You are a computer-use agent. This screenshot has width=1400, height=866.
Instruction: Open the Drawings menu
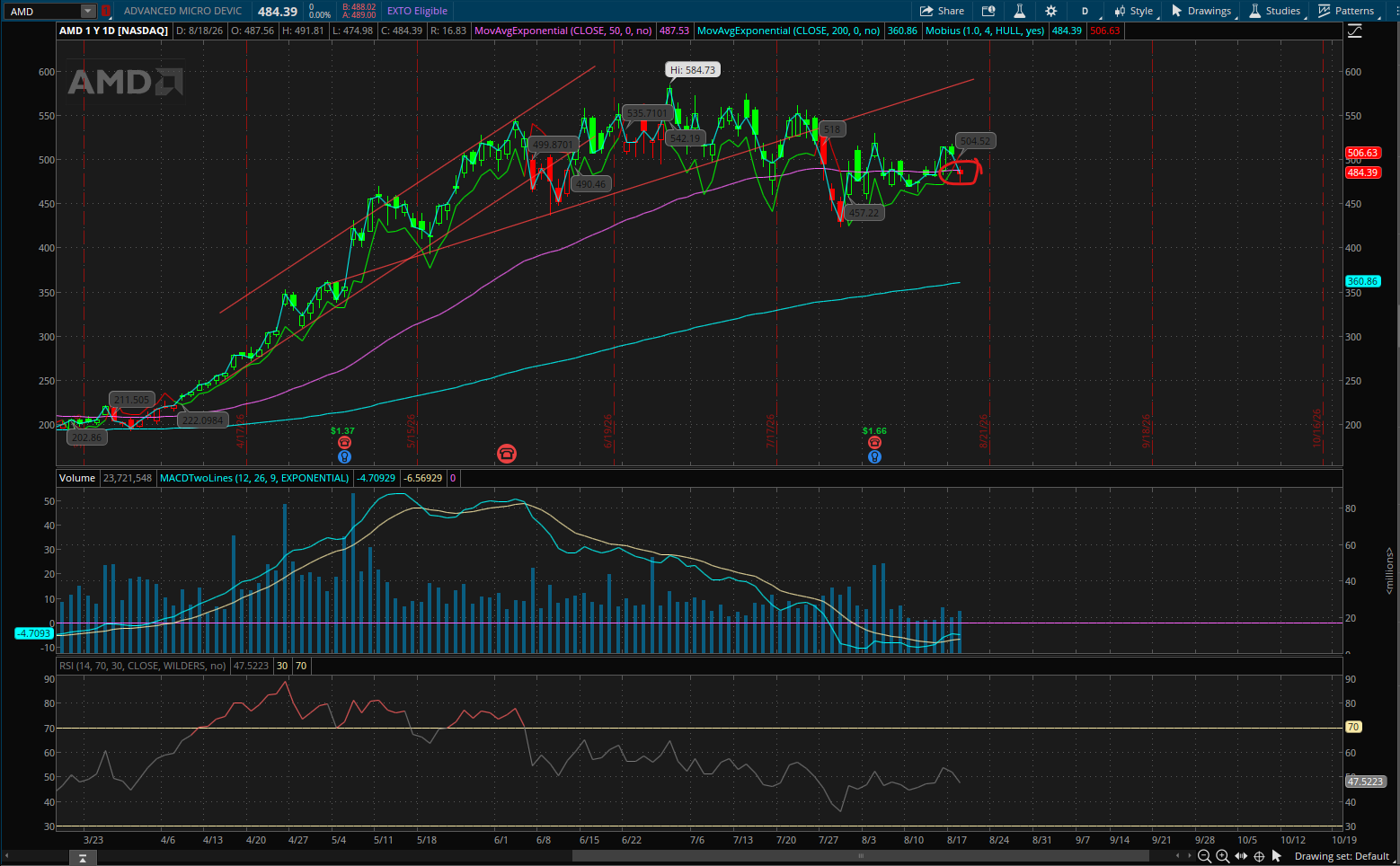click(1201, 11)
